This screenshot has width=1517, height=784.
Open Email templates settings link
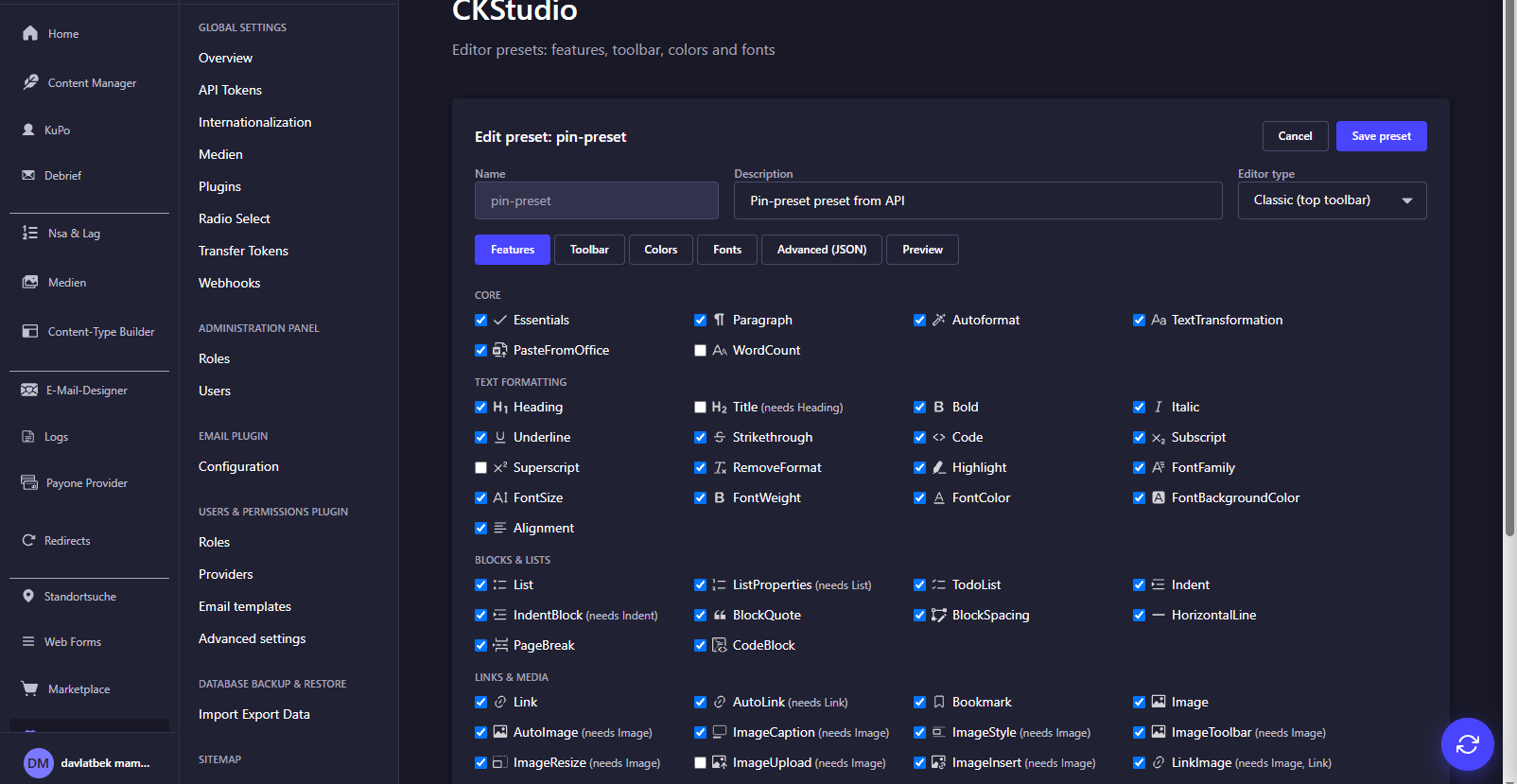(245, 606)
